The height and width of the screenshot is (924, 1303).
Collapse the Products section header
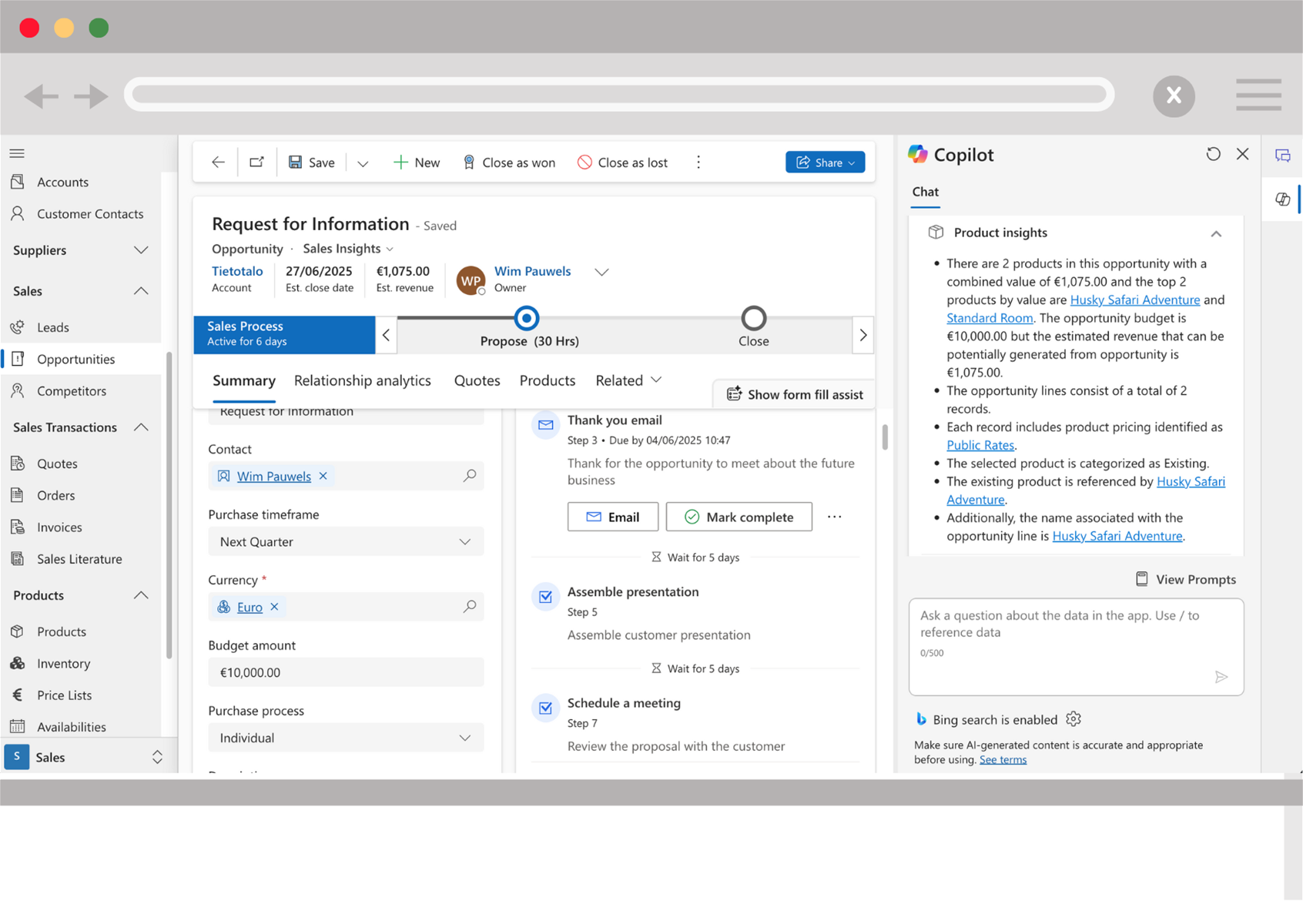[x=141, y=595]
